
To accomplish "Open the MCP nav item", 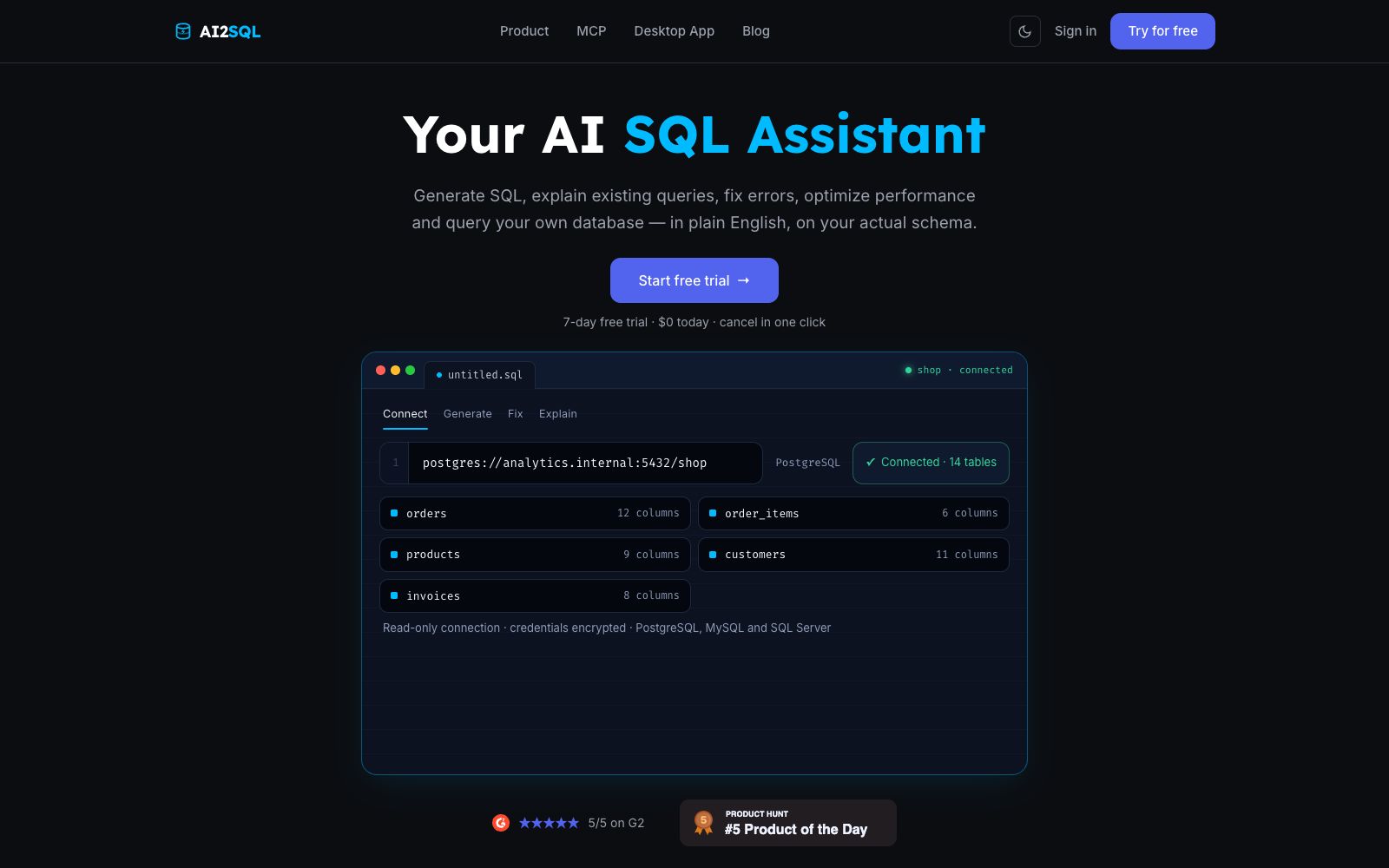I will tap(591, 31).
